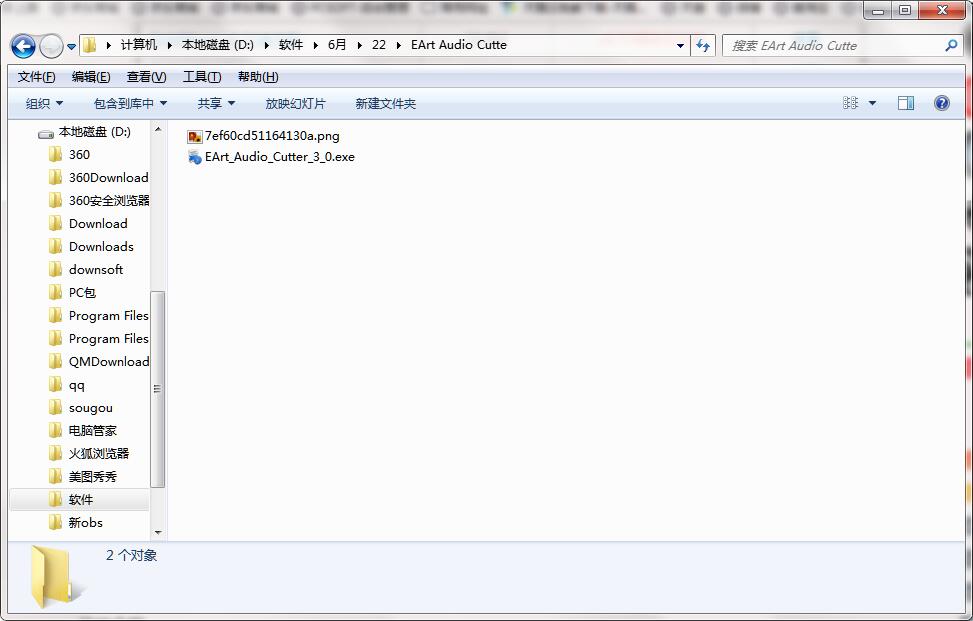Click the change view icon
973x621 pixels.
pyautogui.click(x=850, y=103)
